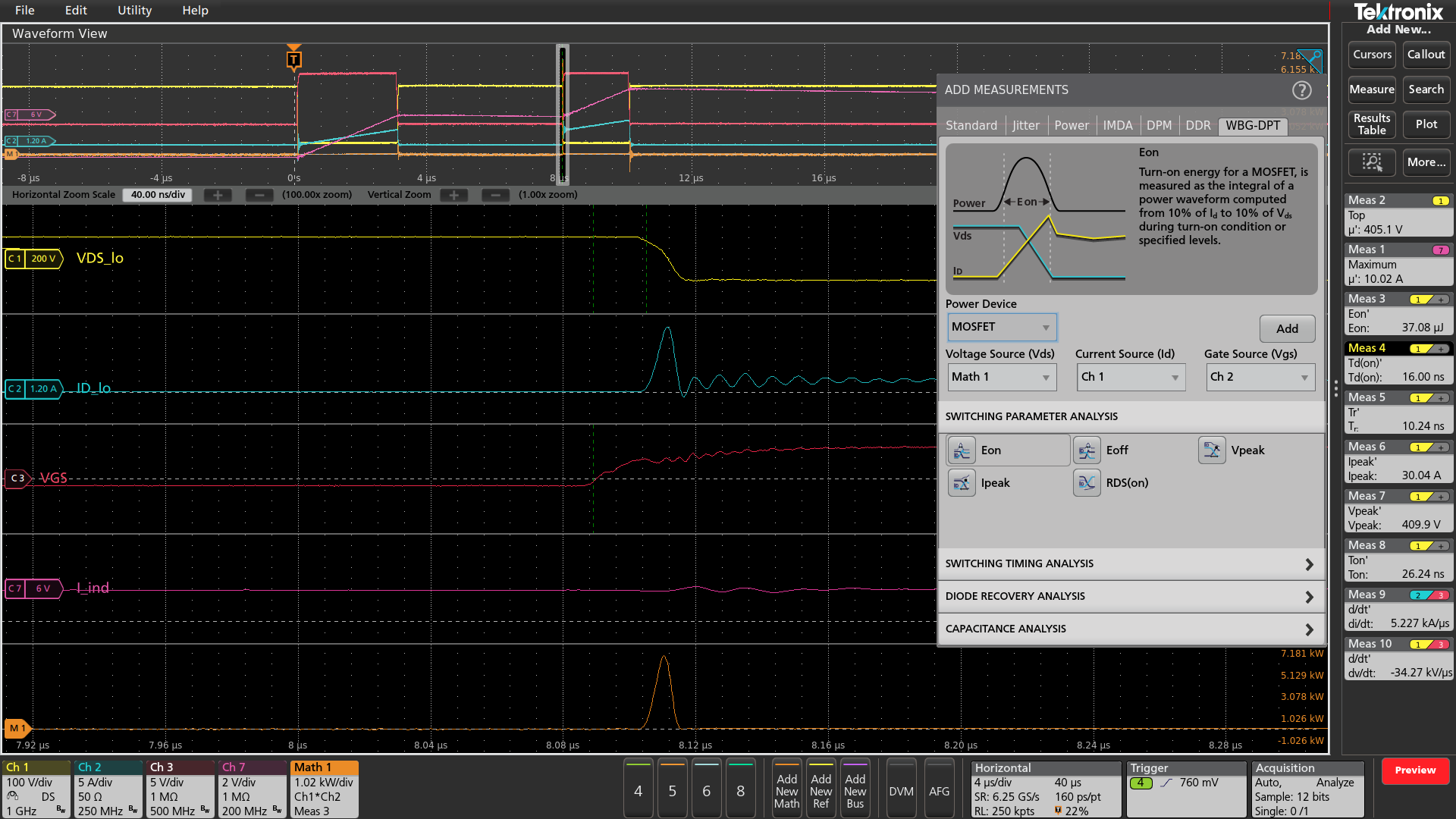Click the Eoff measurement icon

click(1087, 450)
